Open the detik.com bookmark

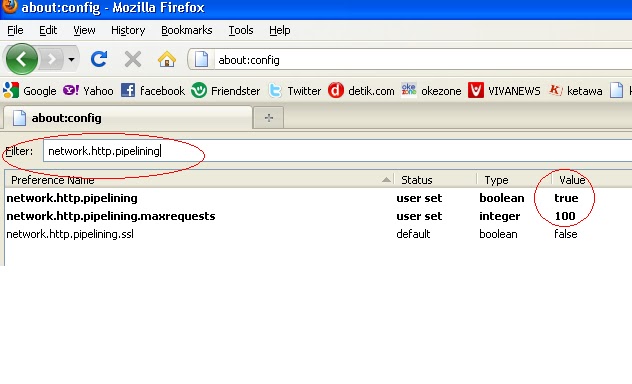[x=361, y=91]
